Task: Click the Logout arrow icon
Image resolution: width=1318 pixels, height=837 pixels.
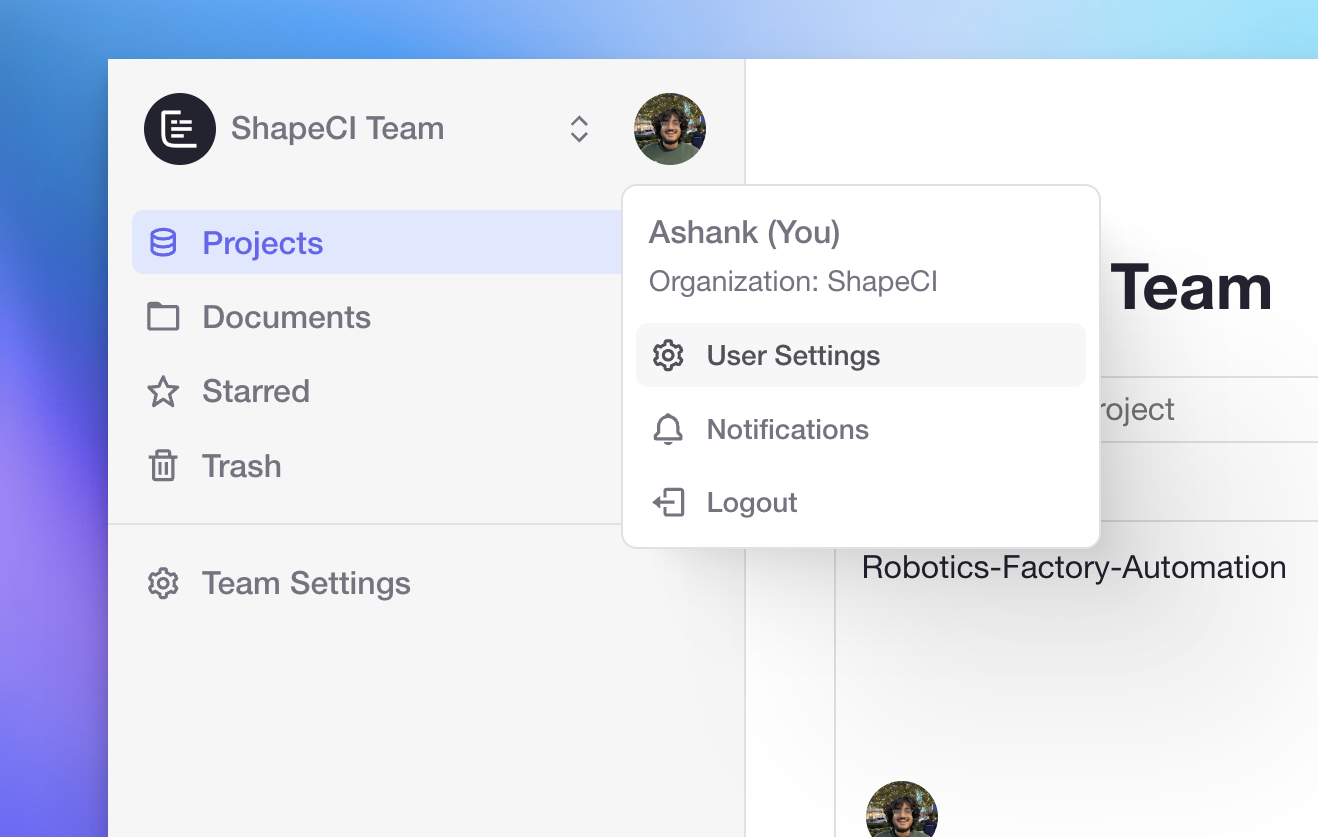Action: 668,502
